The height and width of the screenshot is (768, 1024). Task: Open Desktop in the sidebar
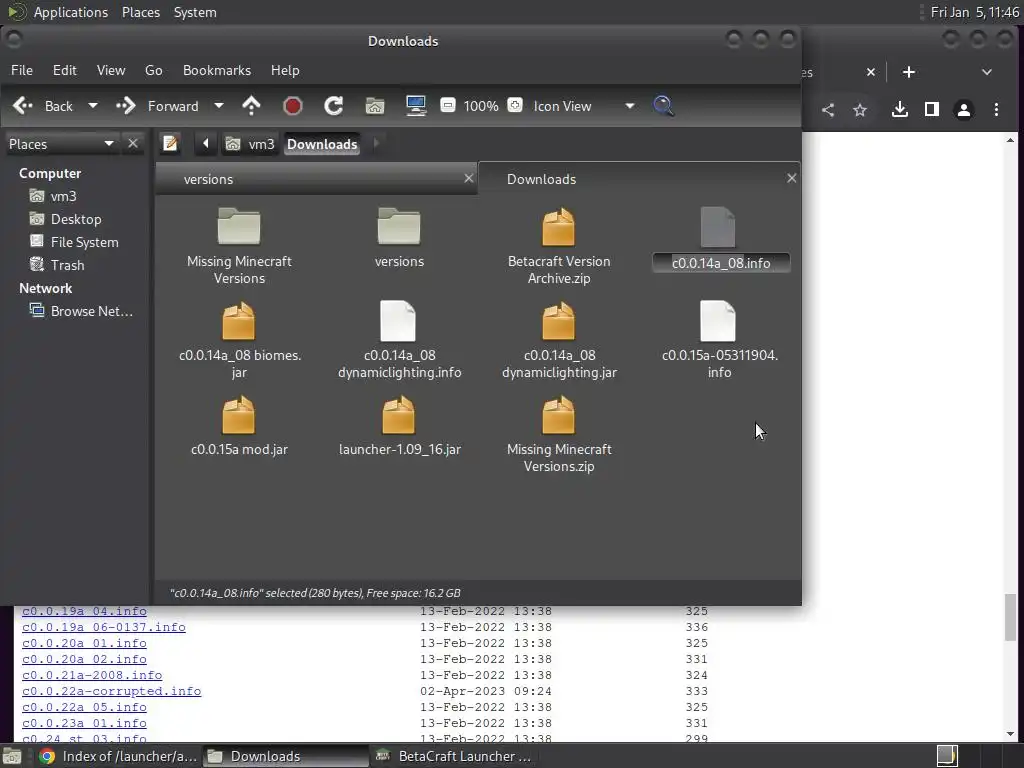[66, 219]
